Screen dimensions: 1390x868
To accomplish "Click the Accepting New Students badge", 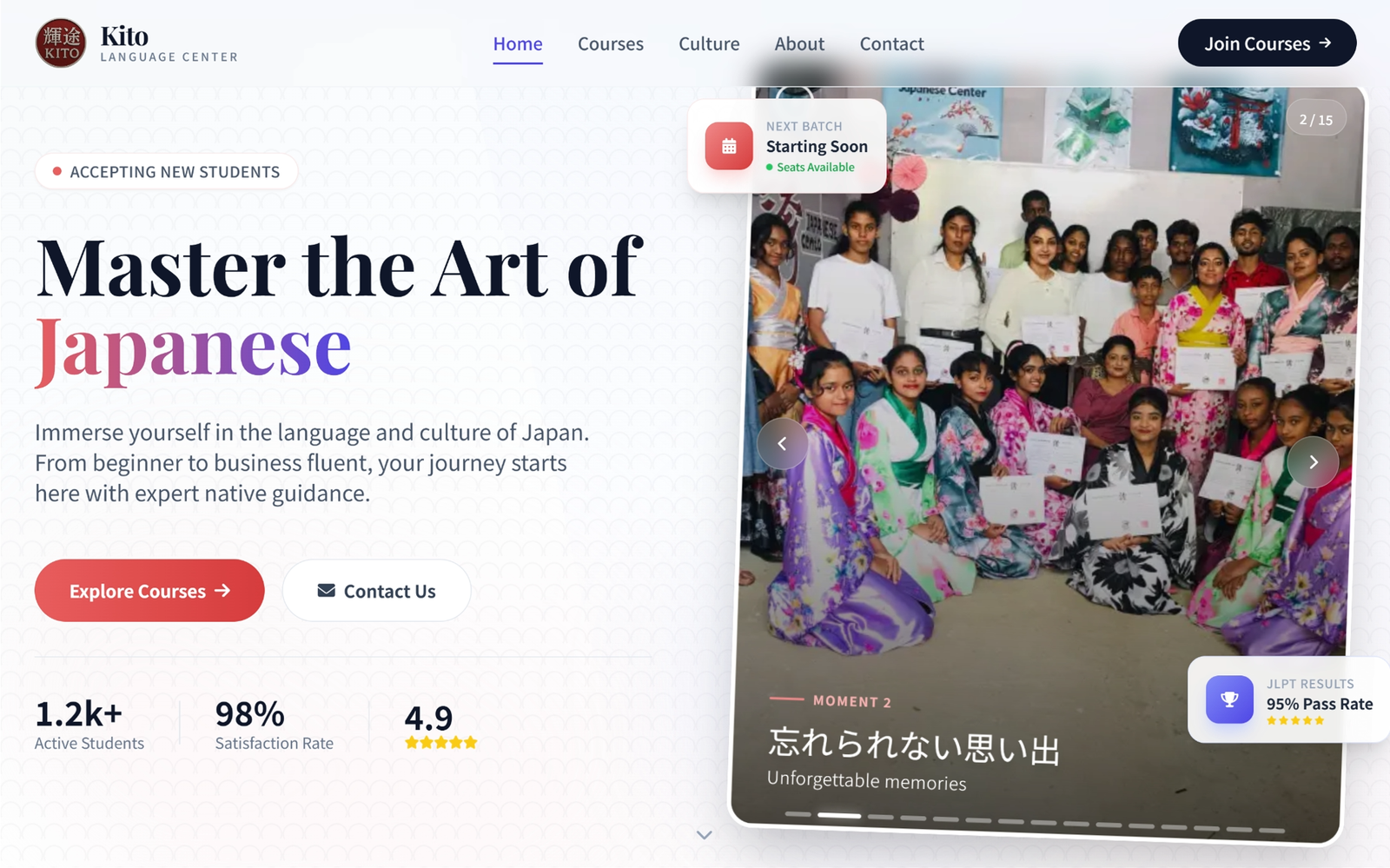I will point(166,171).
